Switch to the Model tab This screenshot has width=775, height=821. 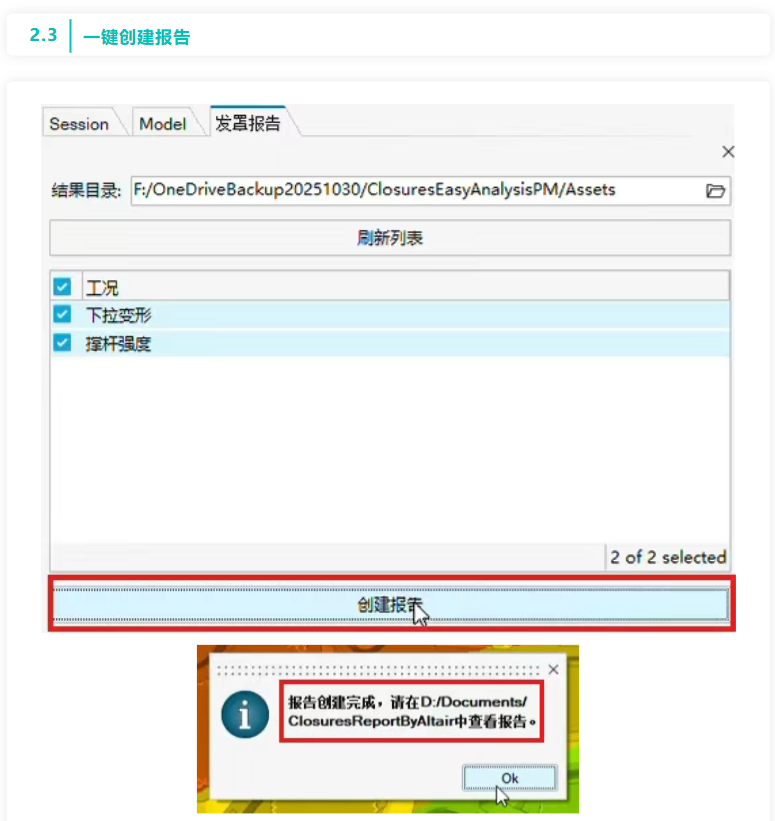tap(163, 124)
